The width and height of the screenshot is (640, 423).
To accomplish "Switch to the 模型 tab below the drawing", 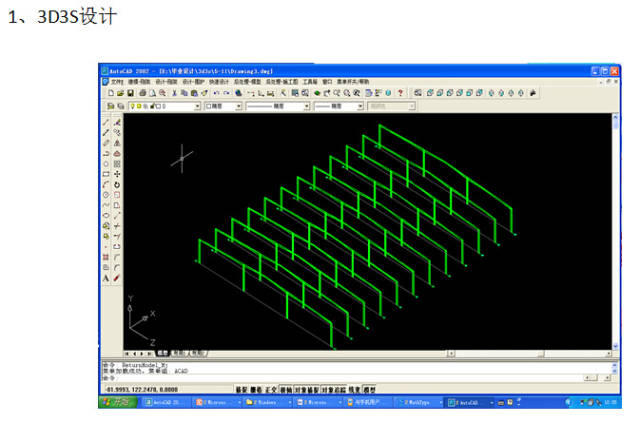I will pos(163,353).
